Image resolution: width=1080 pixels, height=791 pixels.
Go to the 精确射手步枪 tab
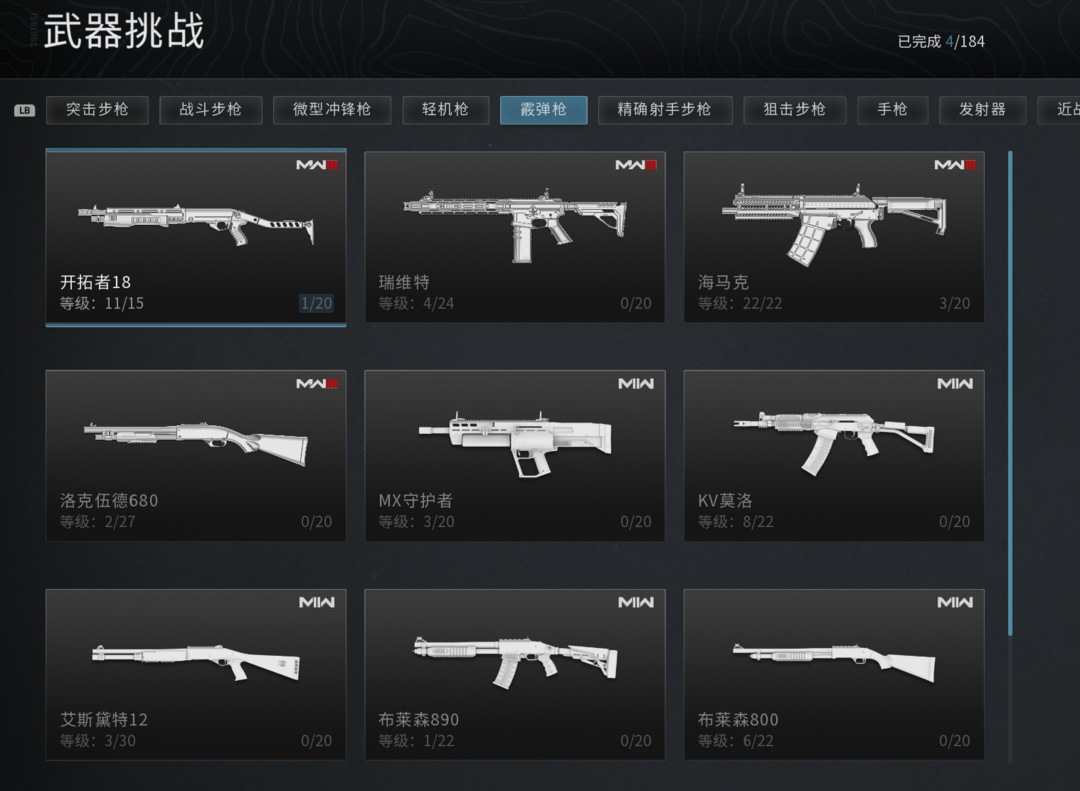[665, 110]
